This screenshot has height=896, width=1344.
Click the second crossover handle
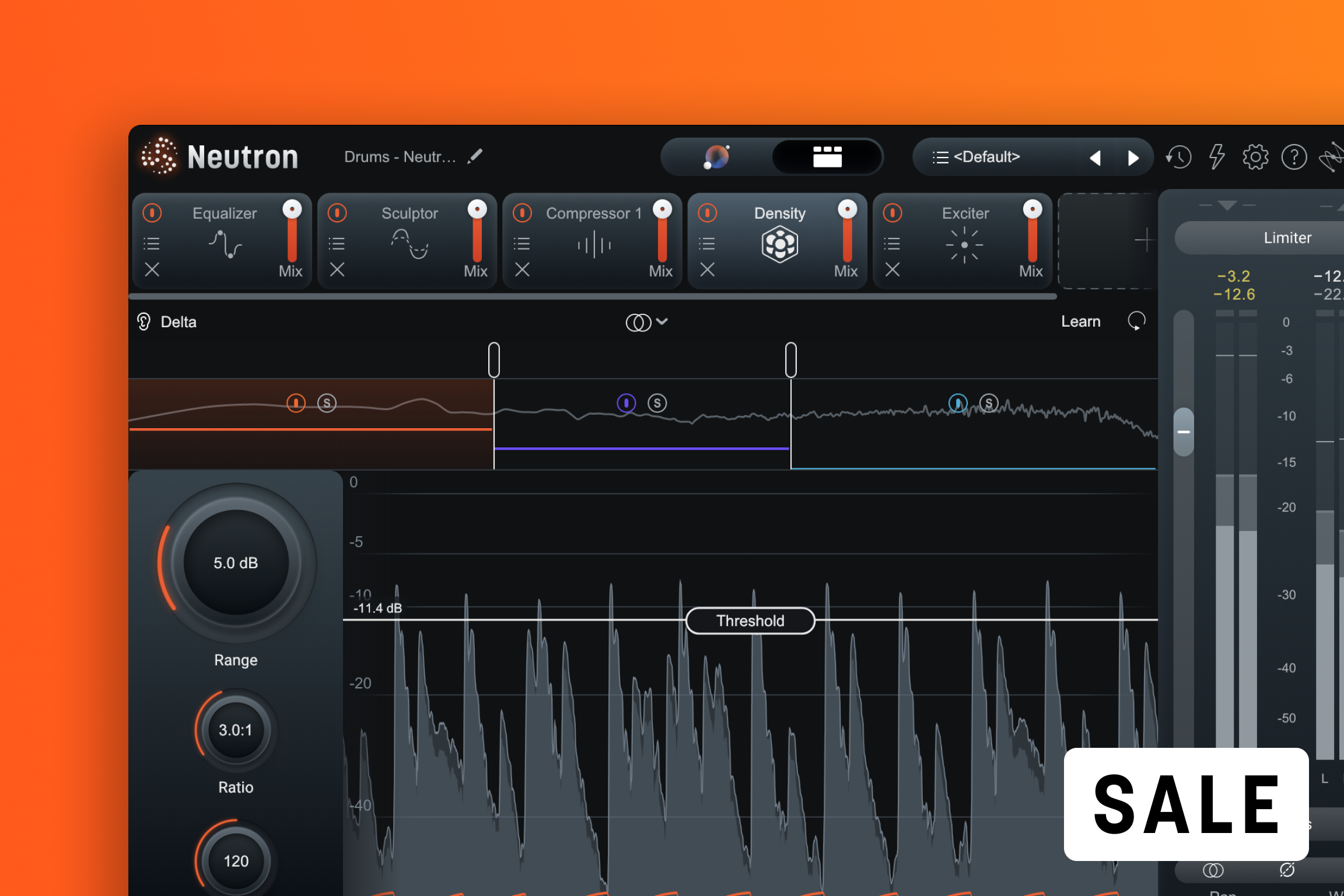[x=791, y=359]
